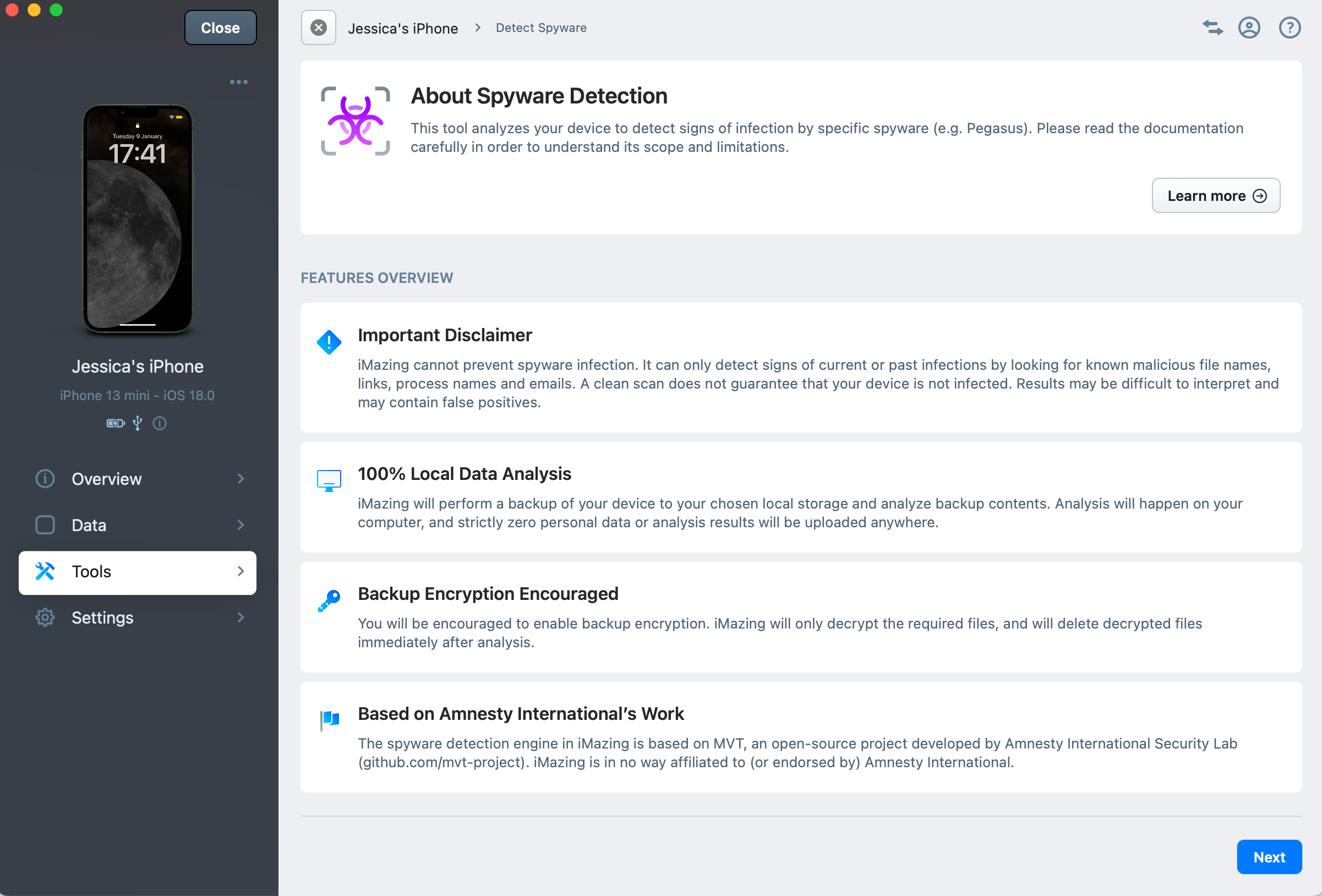Navigate to Jessica's iPhone breadcrumb
This screenshot has height=896, width=1322.
[403, 28]
